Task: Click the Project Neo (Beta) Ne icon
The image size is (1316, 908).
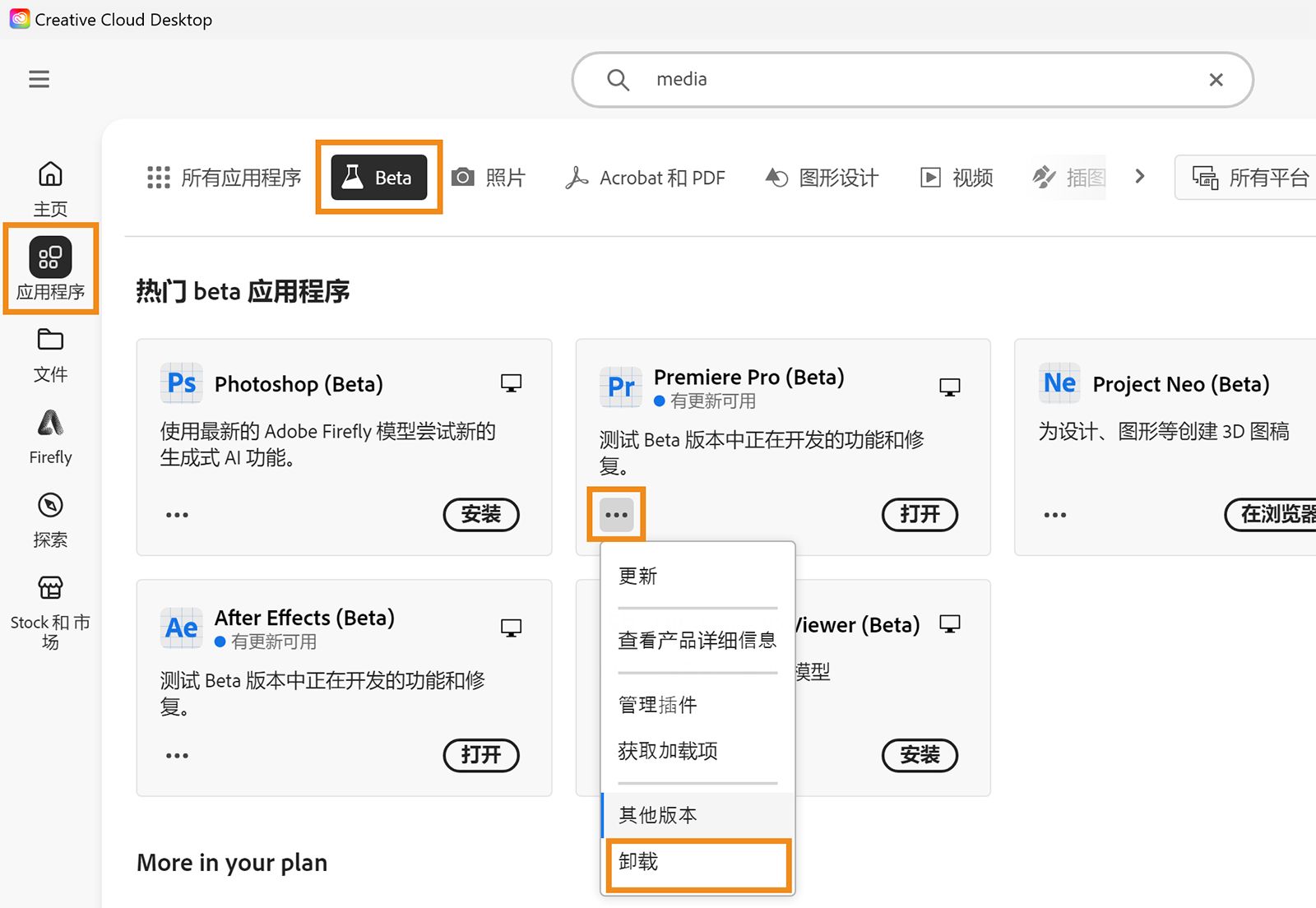Action: point(1059,383)
